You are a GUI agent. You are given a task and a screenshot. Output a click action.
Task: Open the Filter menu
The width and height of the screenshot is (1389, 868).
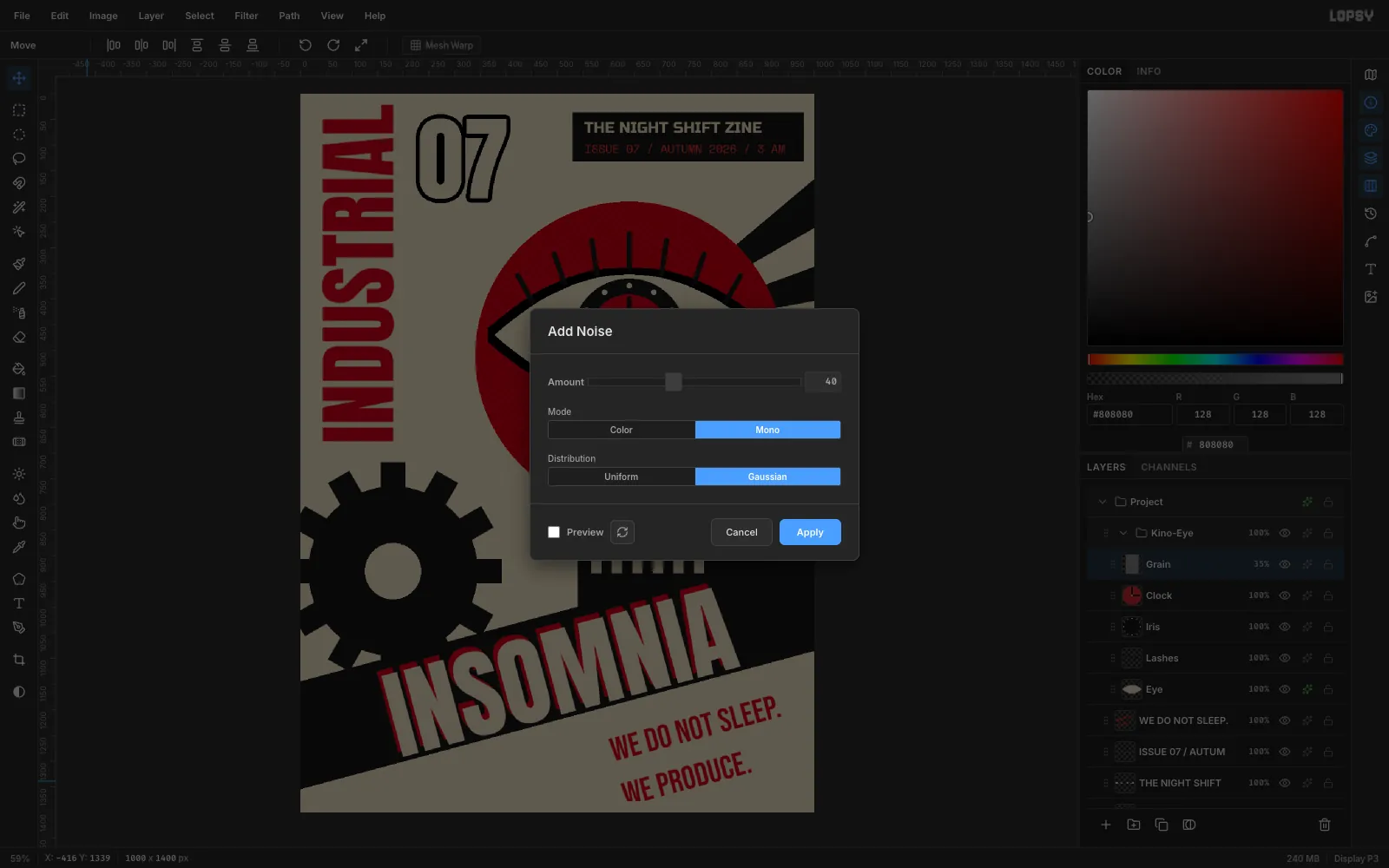point(247,16)
